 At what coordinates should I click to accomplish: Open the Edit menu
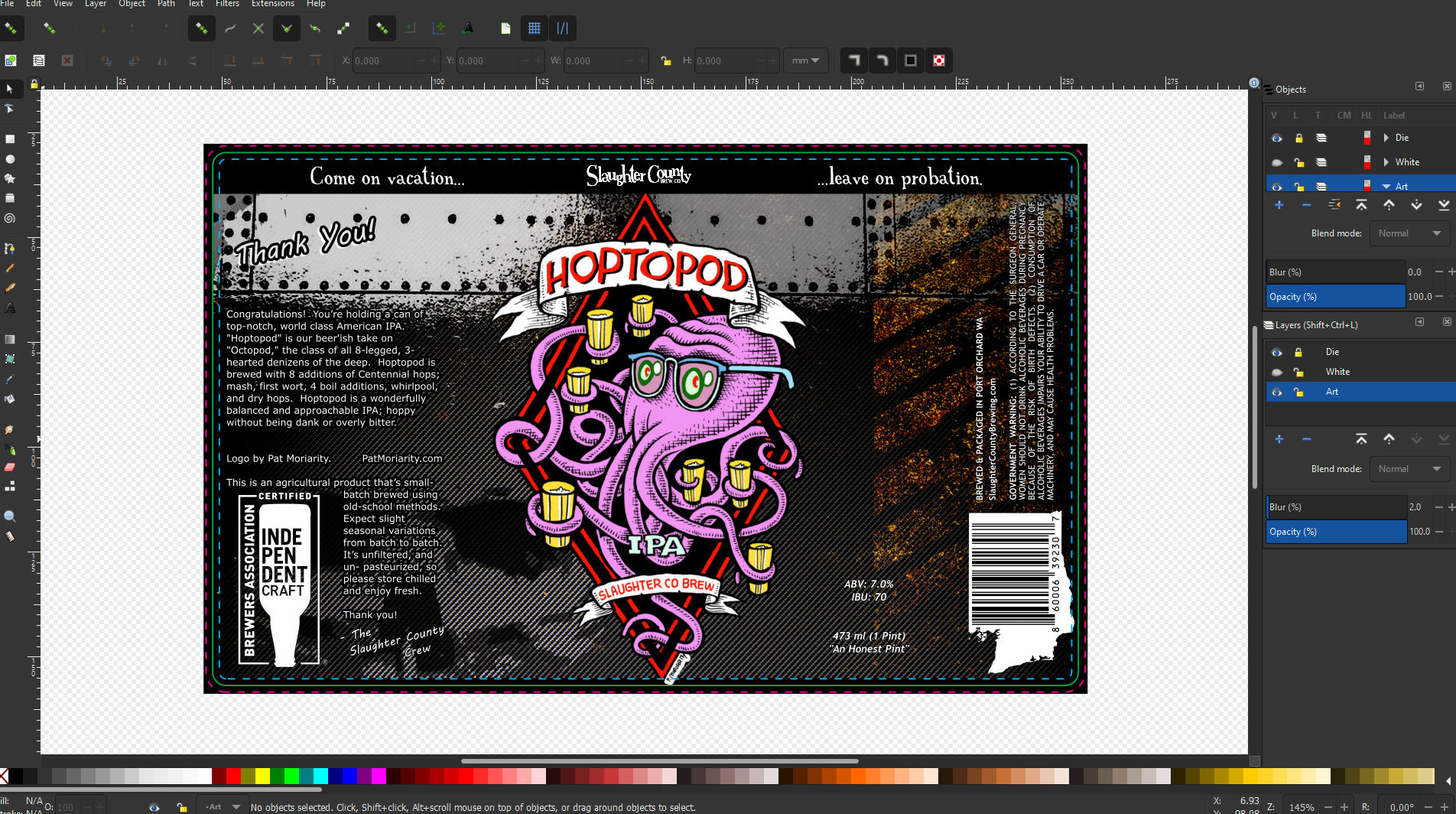click(34, 4)
